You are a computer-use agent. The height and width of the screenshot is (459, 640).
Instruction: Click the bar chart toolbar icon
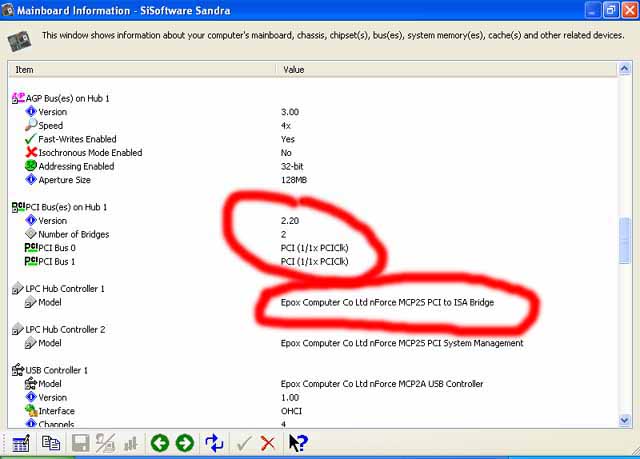[131, 443]
